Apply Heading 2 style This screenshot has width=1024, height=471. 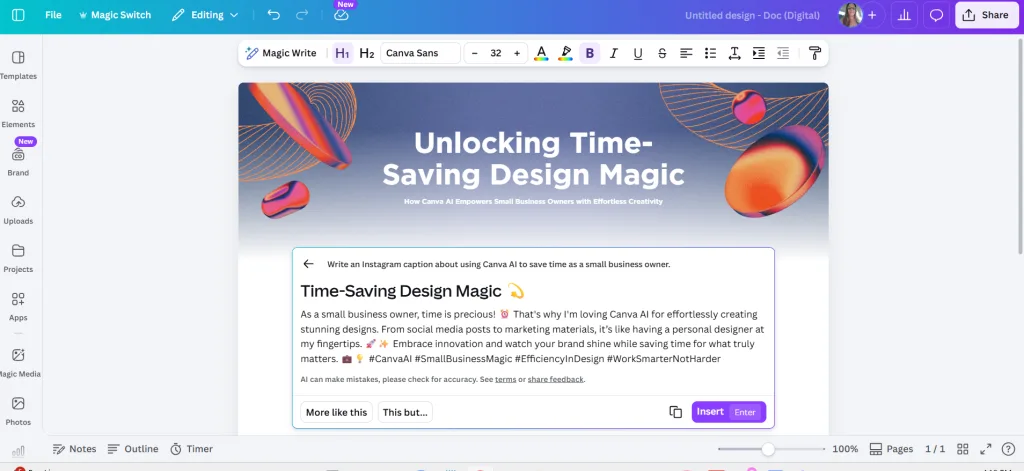(x=367, y=53)
